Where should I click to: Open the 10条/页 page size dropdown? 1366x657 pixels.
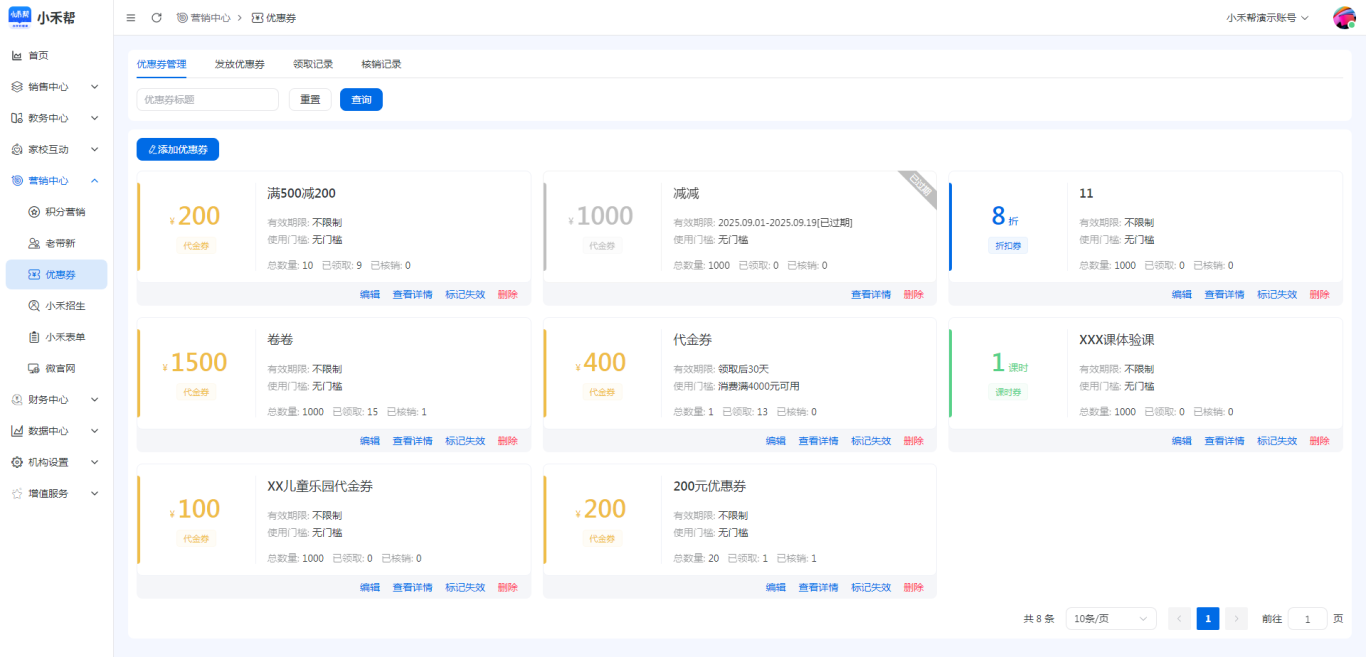click(x=1110, y=619)
